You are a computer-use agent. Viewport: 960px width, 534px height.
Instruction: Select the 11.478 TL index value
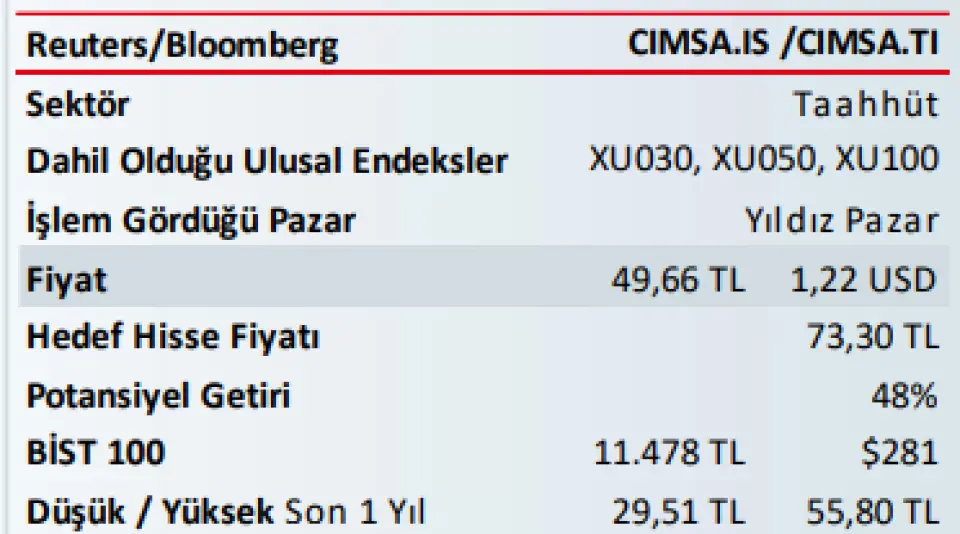[x=669, y=453]
